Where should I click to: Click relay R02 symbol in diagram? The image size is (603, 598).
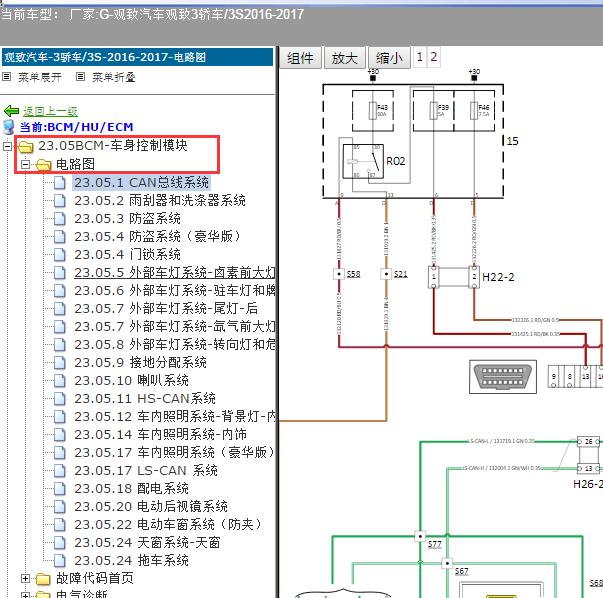click(x=363, y=161)
